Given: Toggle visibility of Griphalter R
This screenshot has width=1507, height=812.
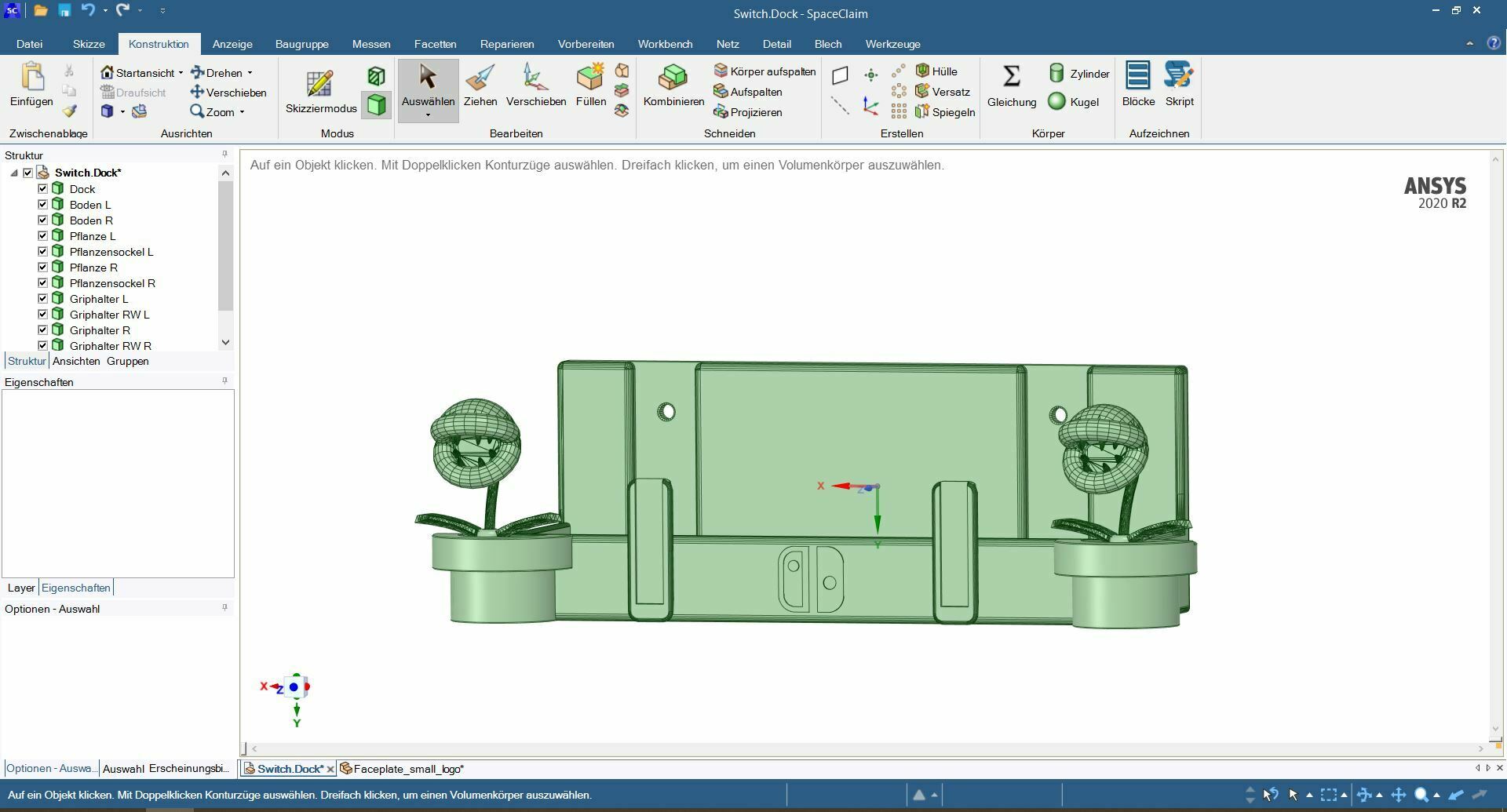Looking at the screenshot, I should (43, 330).
